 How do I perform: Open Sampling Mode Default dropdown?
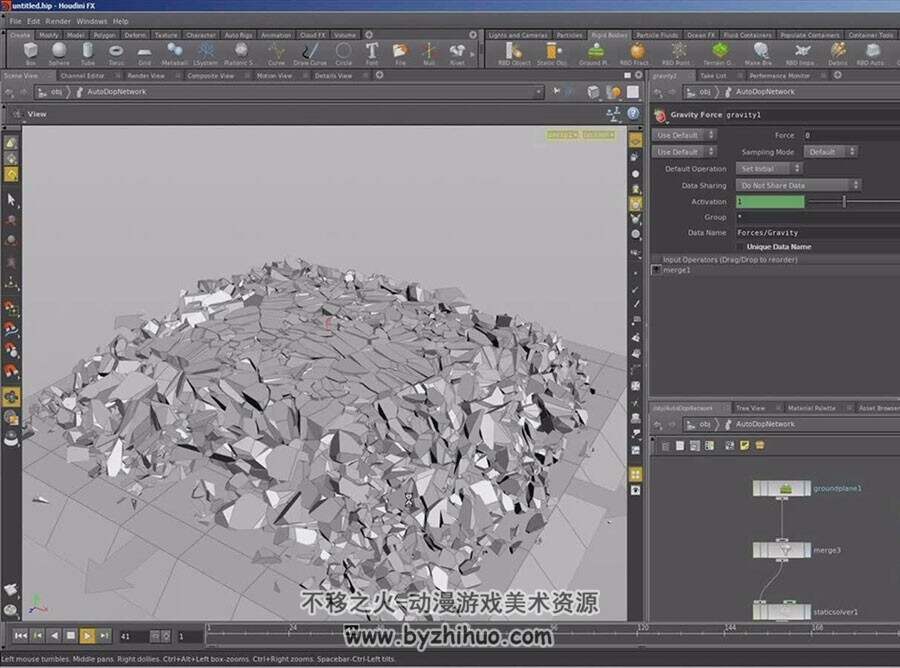tap(830, 152)
